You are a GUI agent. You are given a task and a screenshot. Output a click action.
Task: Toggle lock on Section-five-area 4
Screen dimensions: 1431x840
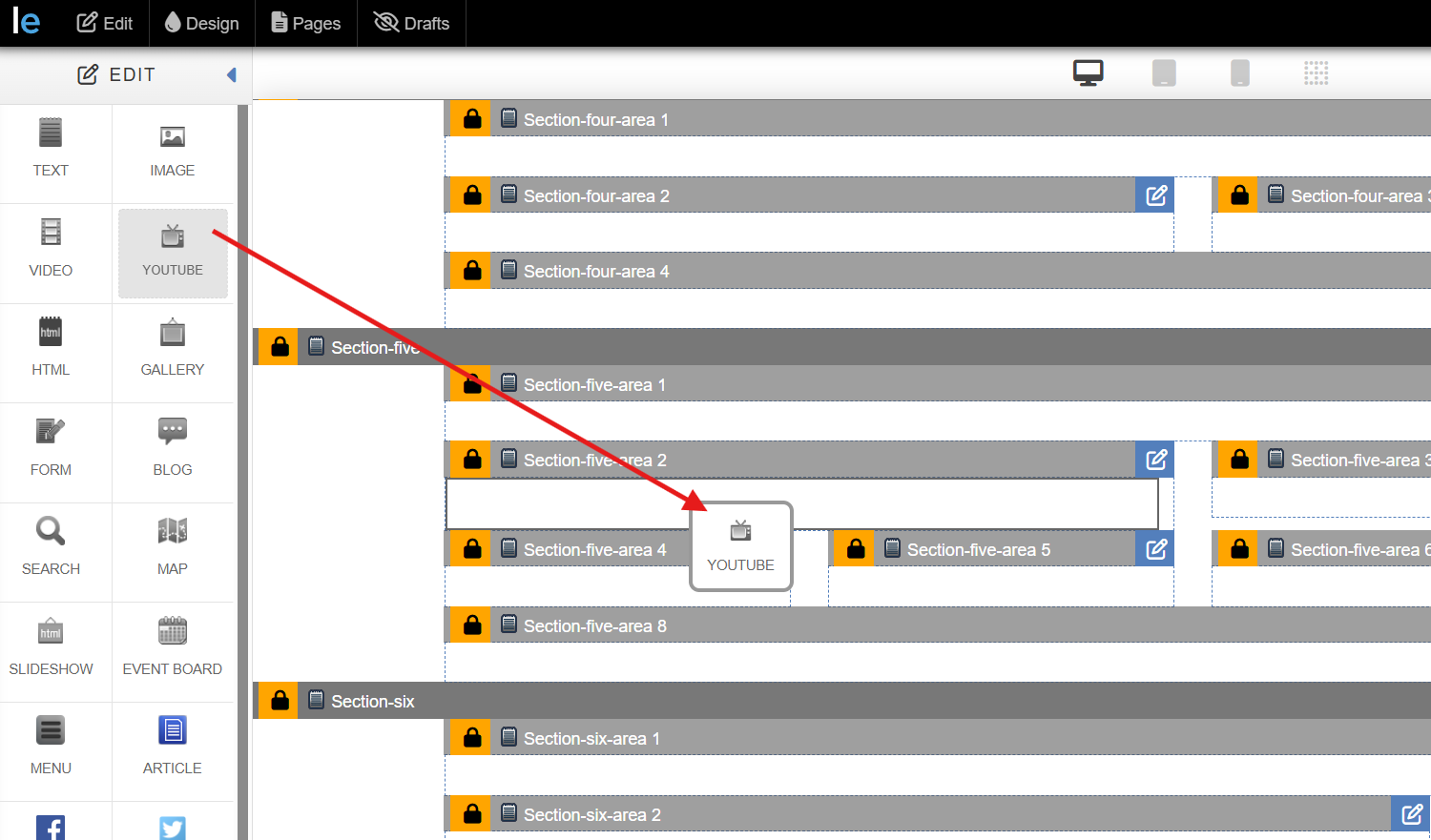coord(471,549)
